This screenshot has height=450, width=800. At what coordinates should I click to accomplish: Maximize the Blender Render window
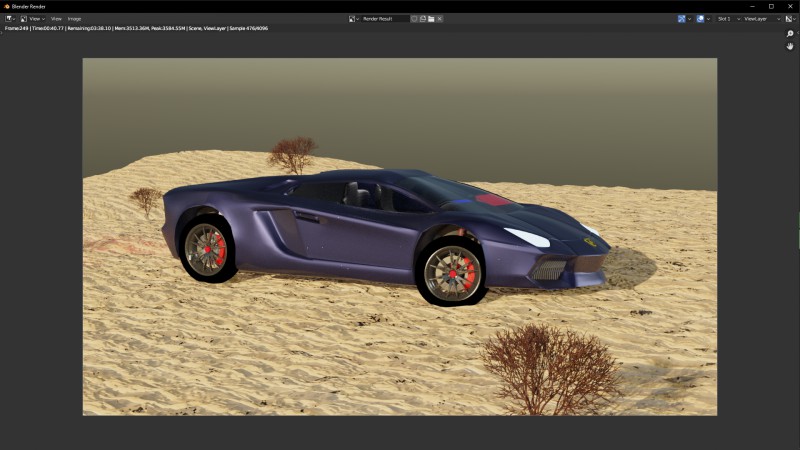(771, 6)
